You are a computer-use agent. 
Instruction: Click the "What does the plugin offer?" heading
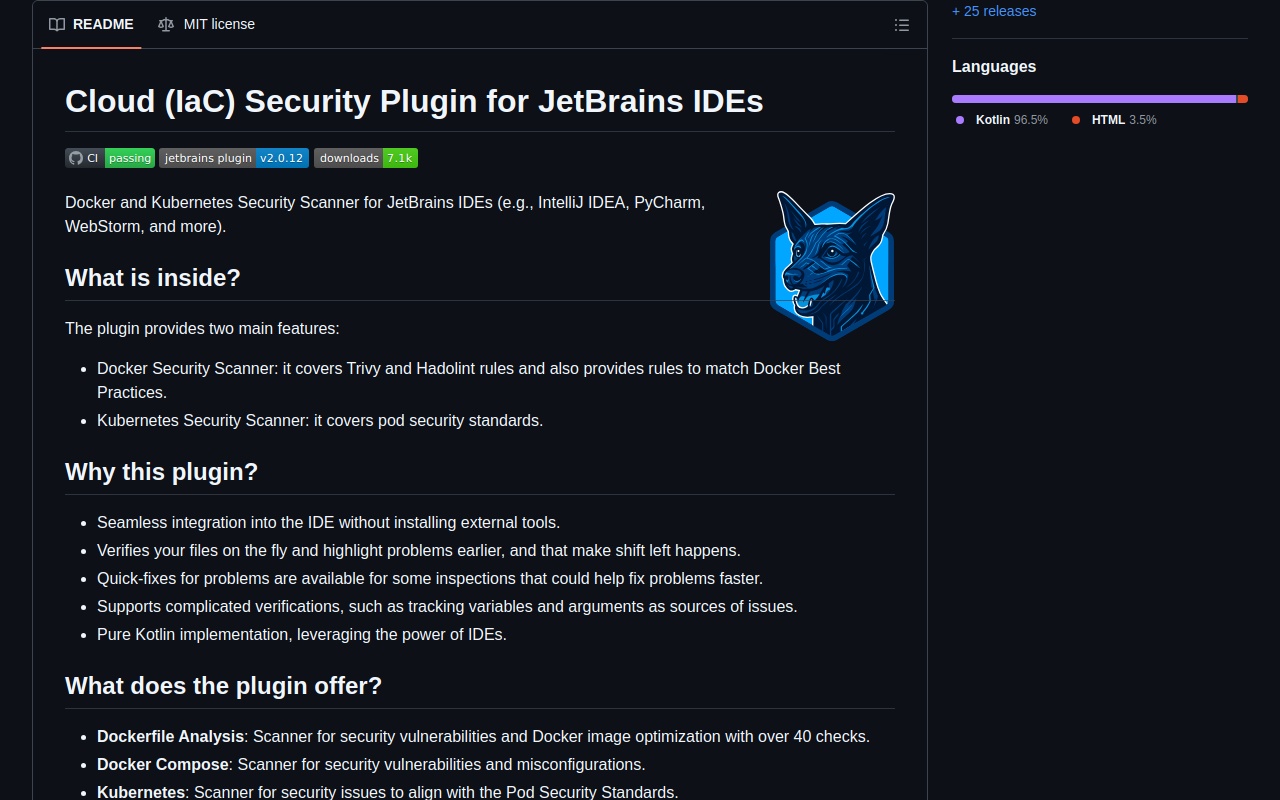[223, 686]
